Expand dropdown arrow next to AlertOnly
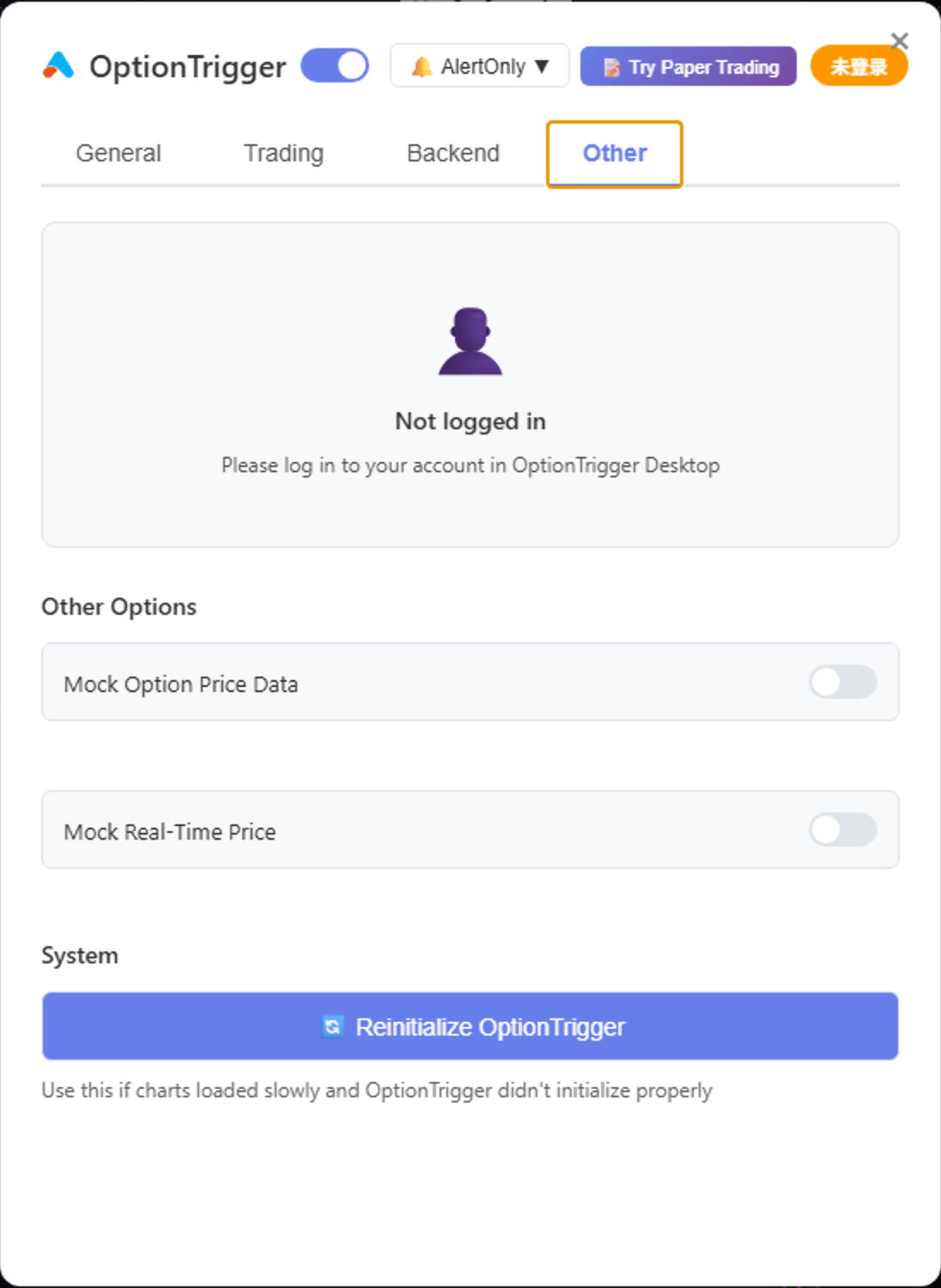Screen dimensions: 941x1288 (542, 66)
